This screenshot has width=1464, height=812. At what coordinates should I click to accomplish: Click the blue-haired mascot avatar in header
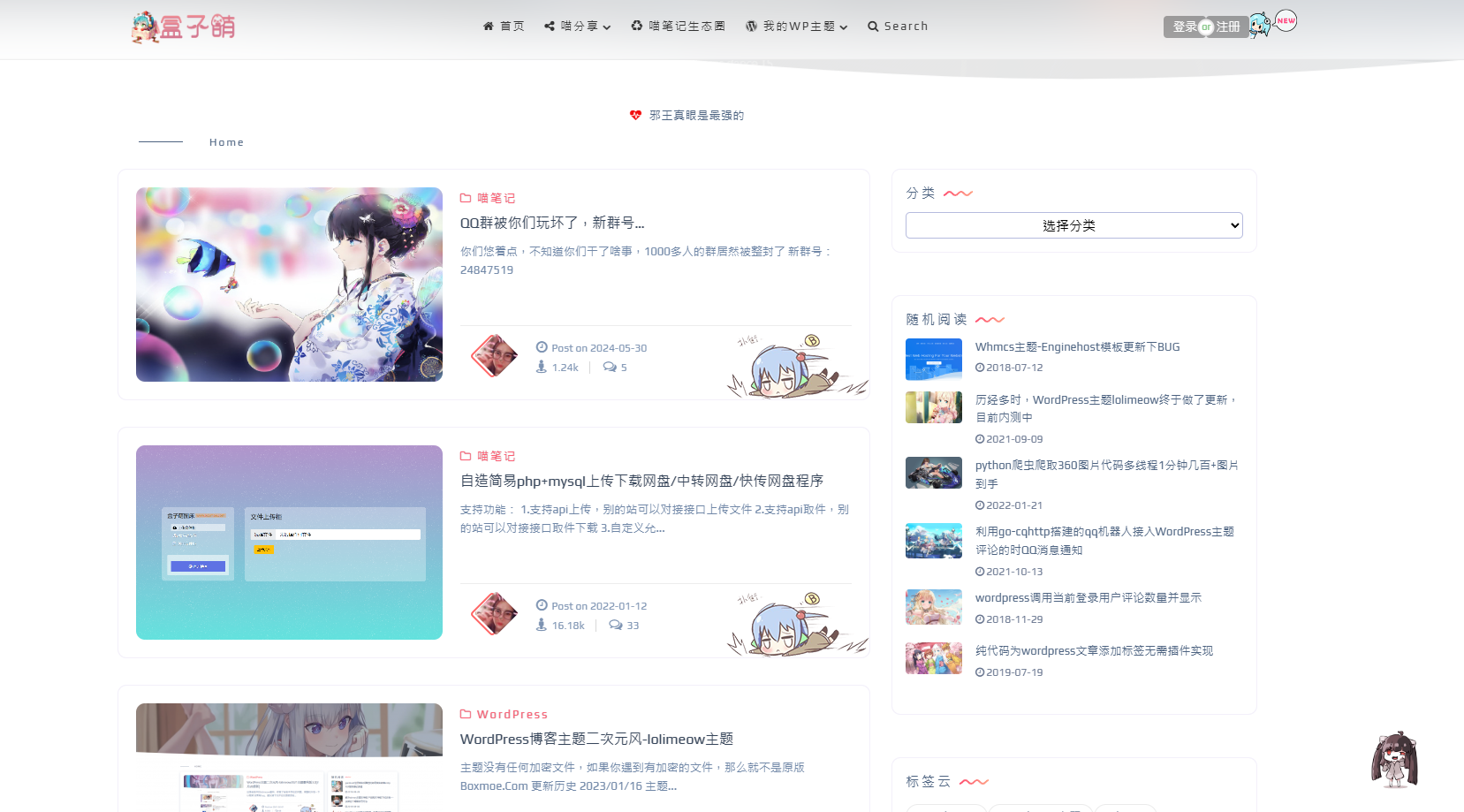coord(1260,26)
